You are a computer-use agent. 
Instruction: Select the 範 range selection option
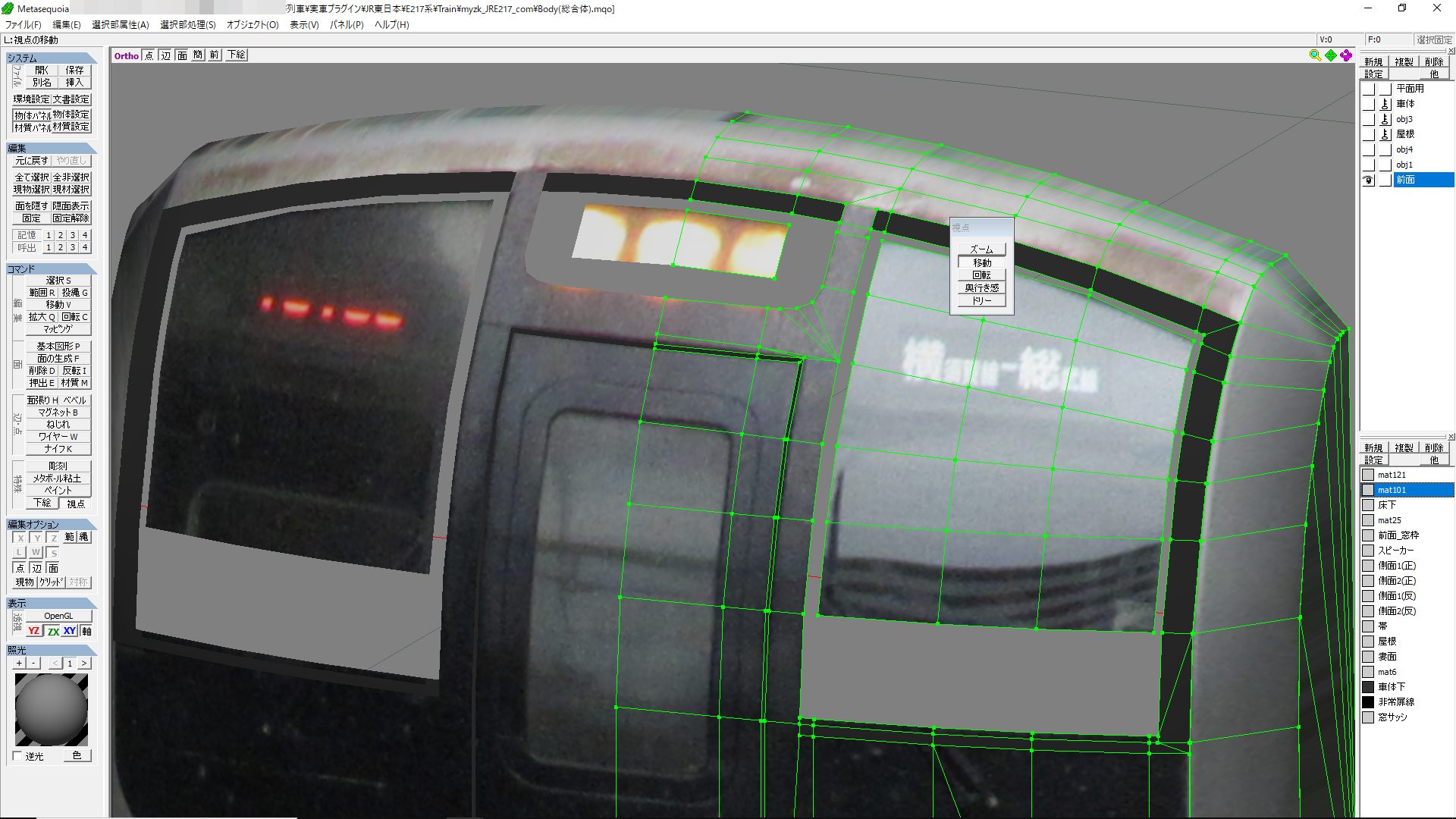[70, 538]
